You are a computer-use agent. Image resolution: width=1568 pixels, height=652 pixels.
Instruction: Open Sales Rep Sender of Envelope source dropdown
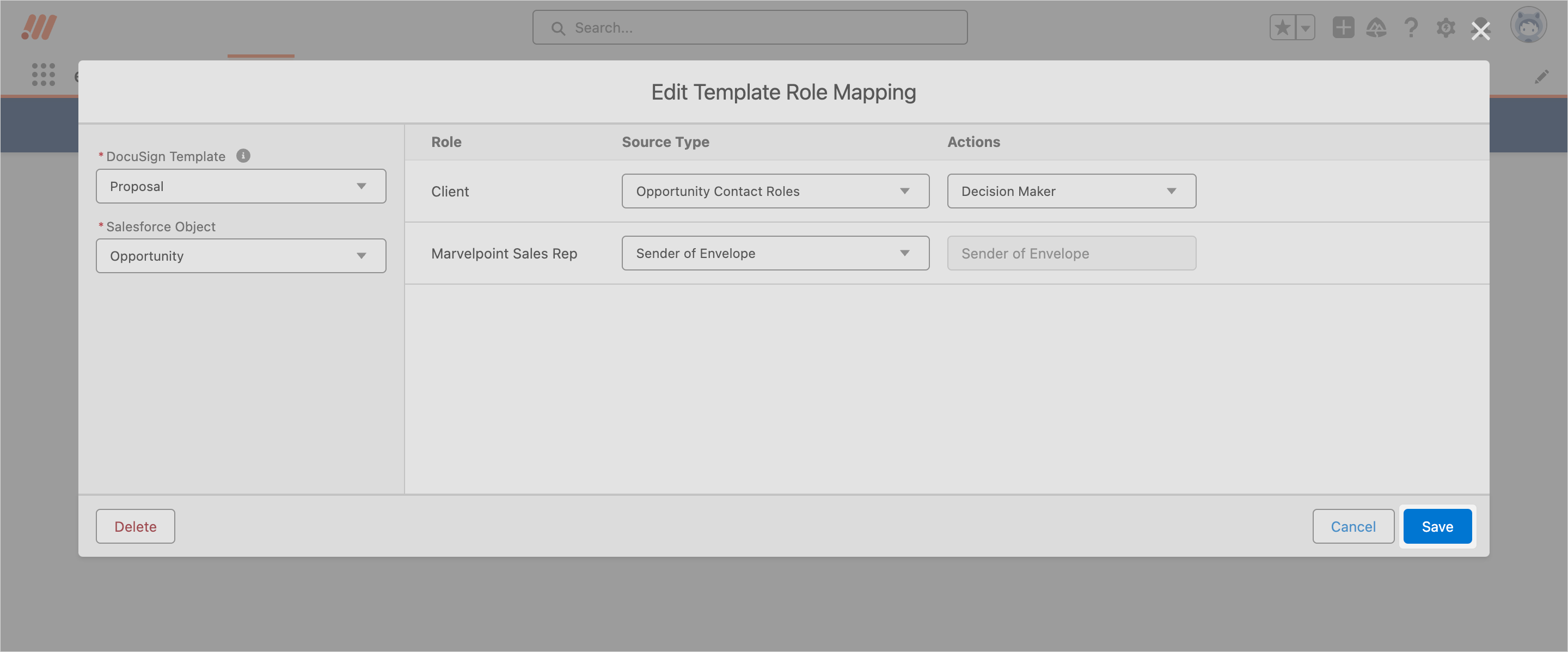pyautogui.click(x=775, y=253)
